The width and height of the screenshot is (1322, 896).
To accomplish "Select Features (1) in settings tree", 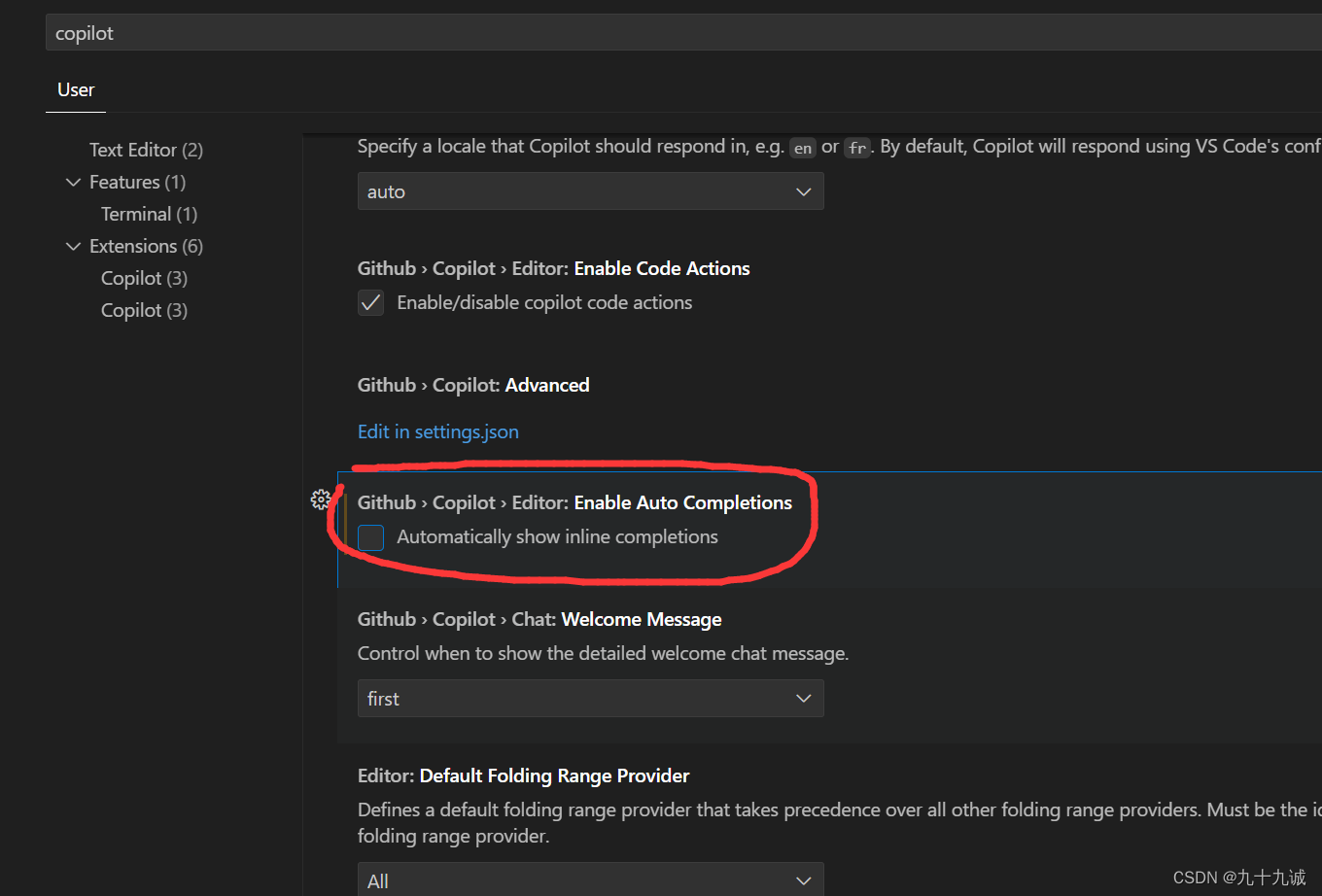I will tap(137, 182).
